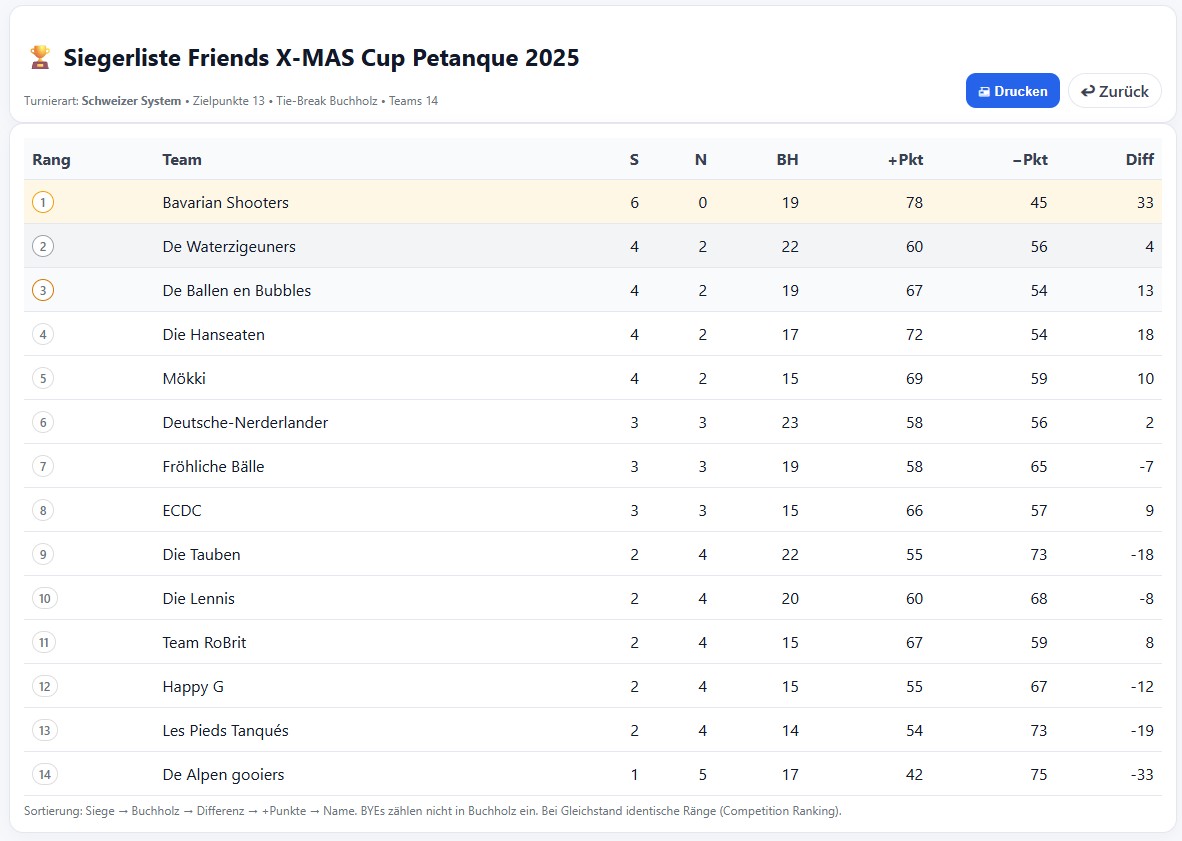The image size is (1182, 841).
Task: Click the Rang column header
Action: 52,160
